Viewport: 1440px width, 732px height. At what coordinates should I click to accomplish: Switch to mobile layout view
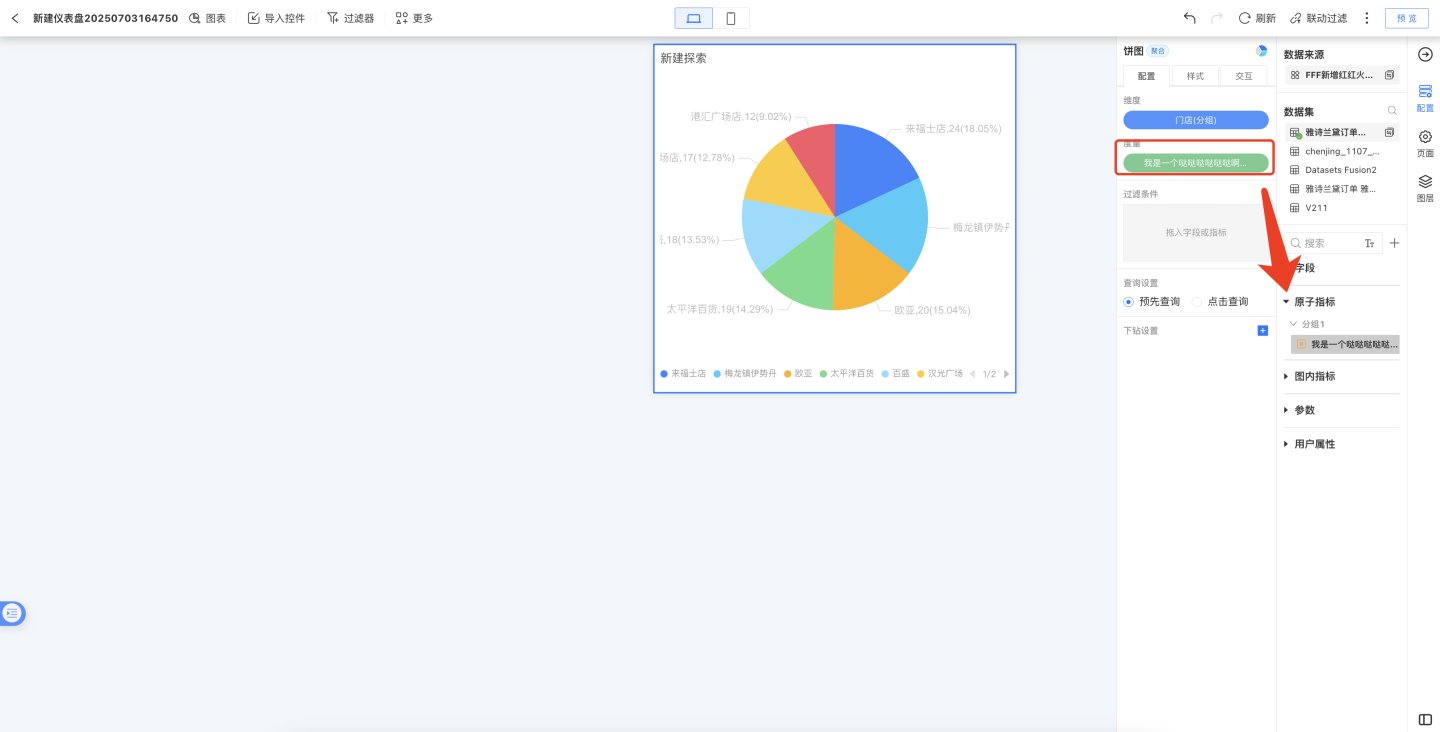731,18
